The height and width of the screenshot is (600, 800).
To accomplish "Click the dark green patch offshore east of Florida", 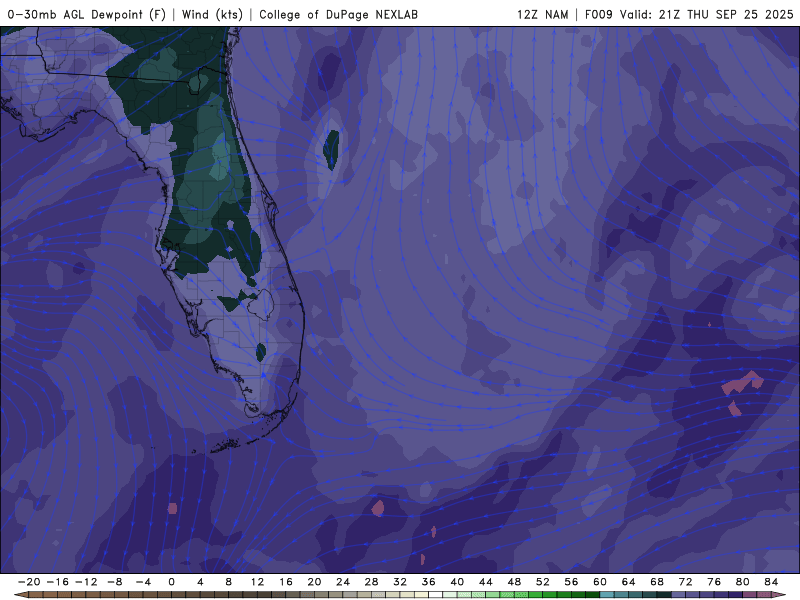I will tap(331, 149).
